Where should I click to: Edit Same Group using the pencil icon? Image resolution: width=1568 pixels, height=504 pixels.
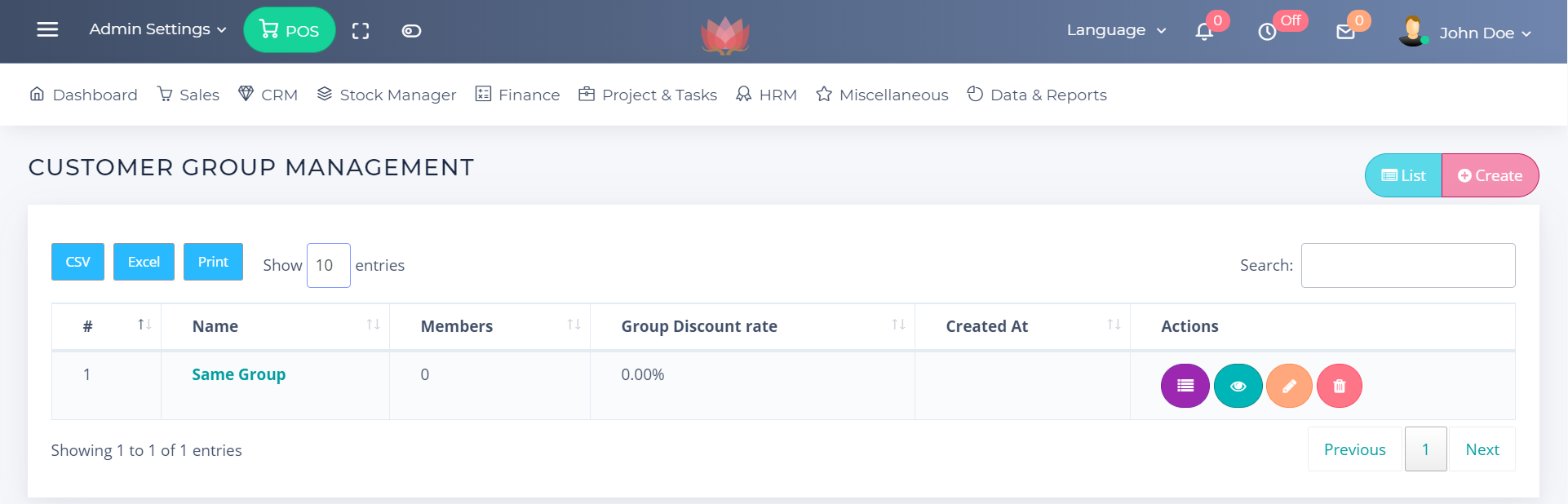pyautogui.click(x=1289, y=386)
